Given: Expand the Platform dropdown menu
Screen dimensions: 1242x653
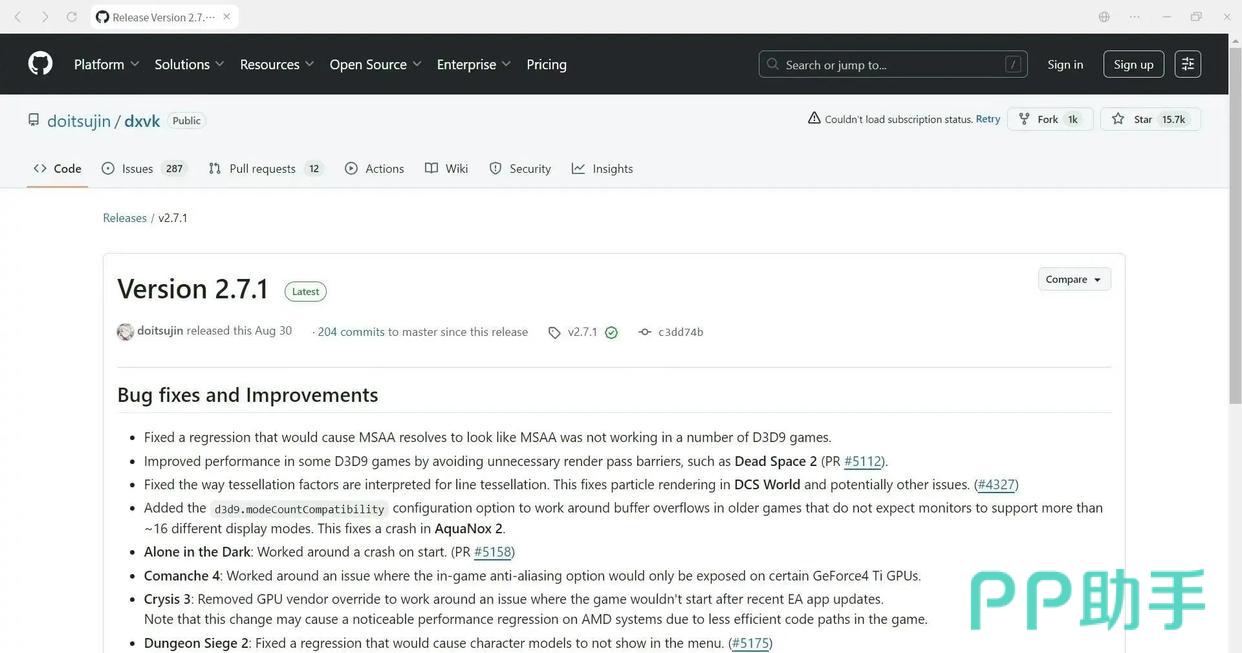Looking at the screenshot, I should 106,64.
